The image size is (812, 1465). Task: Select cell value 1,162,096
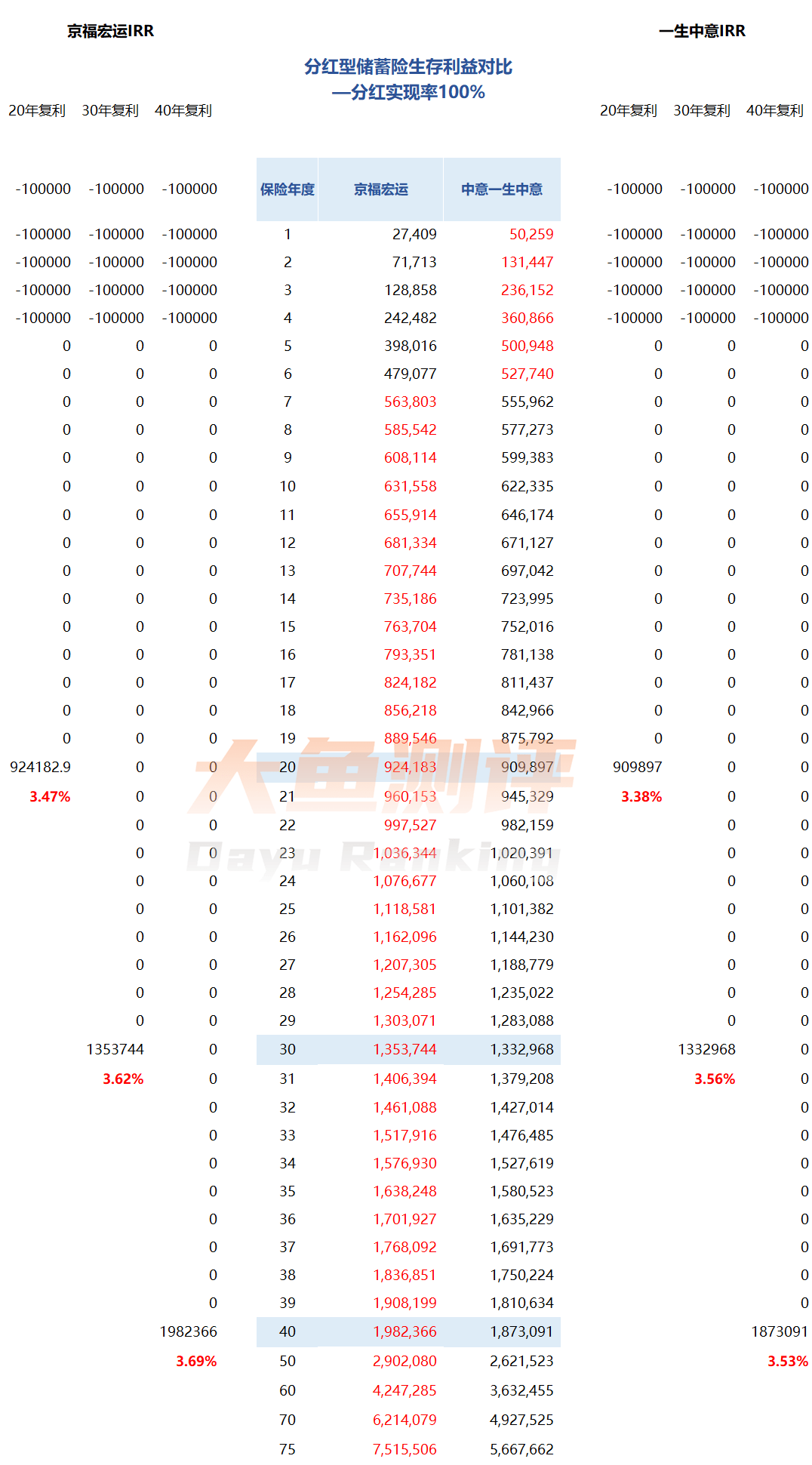(x=405, y=937)
